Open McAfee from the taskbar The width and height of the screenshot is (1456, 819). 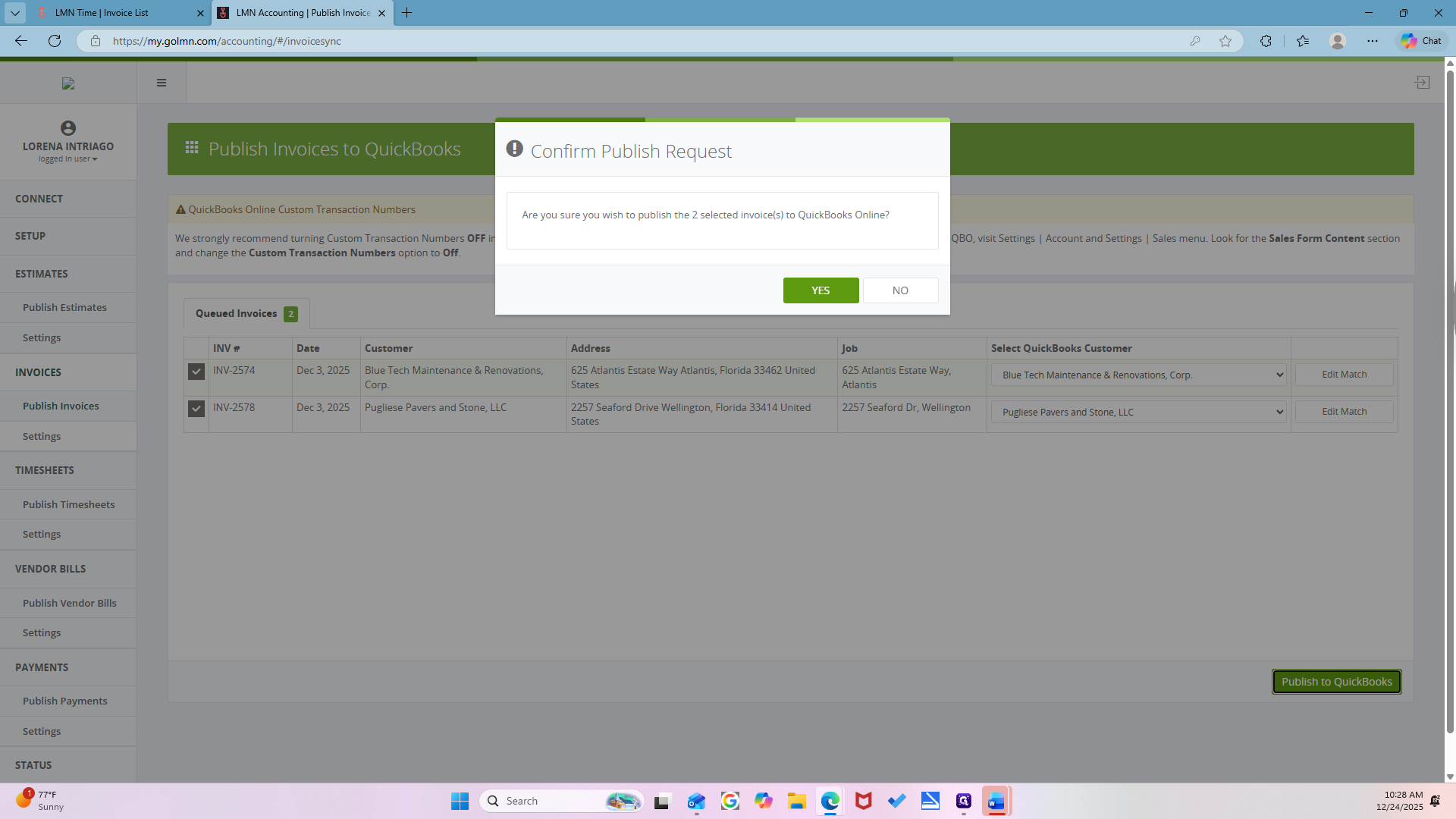(863, 801)
